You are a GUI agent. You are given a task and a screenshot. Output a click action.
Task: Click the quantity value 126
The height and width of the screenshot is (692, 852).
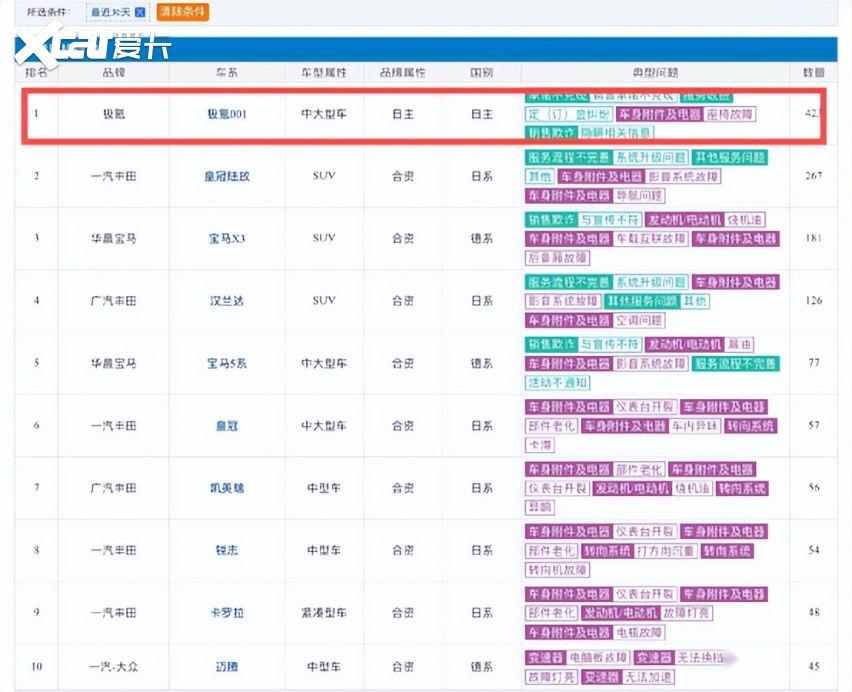click(813, 300)
